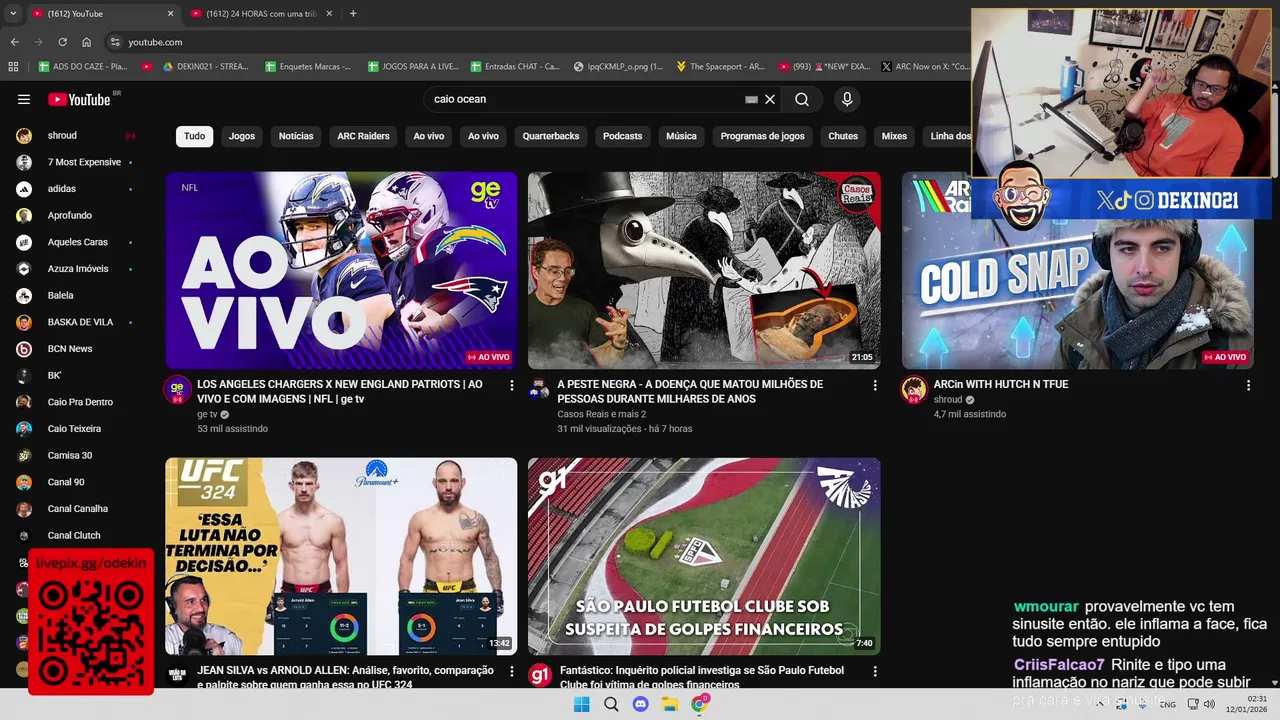Open more options for 'ARCin WITH HUTCH N TFUE'
The width and height of the screenshot is (1280, 720).
click(x=1248, y=385)
